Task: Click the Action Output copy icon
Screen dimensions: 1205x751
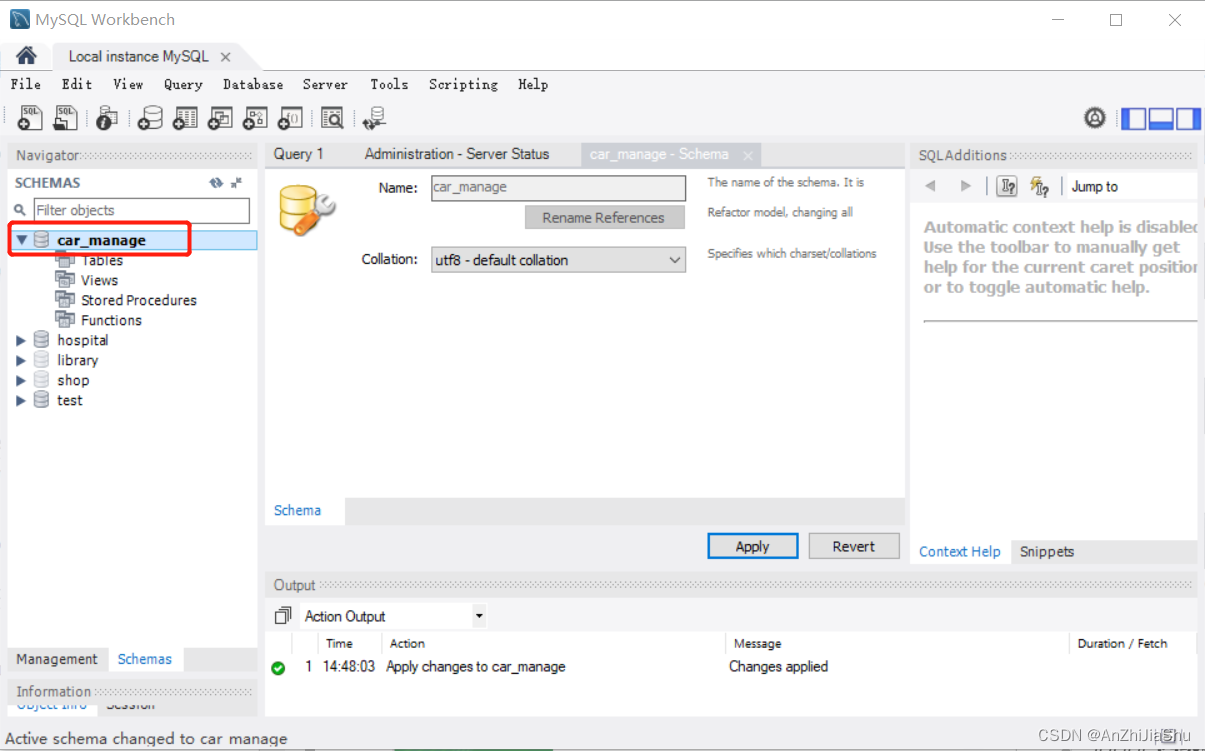Action: point(283,616)
